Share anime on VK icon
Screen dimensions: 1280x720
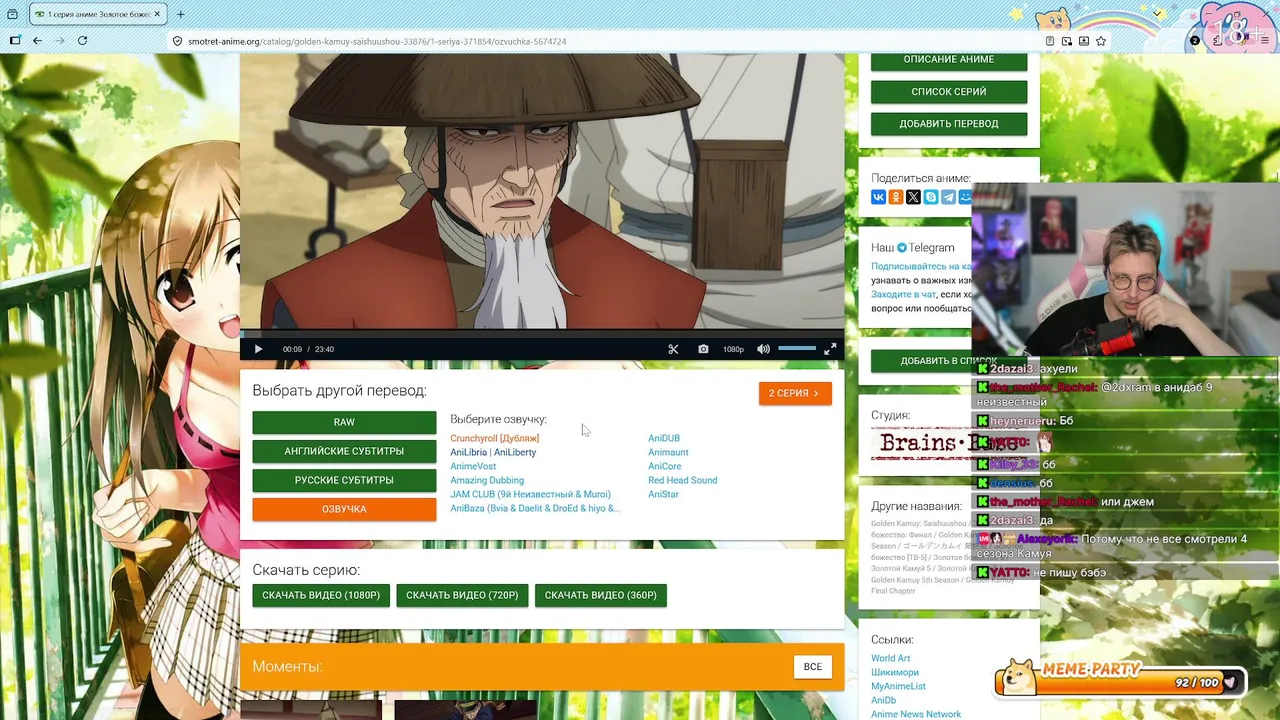point(878,197)
